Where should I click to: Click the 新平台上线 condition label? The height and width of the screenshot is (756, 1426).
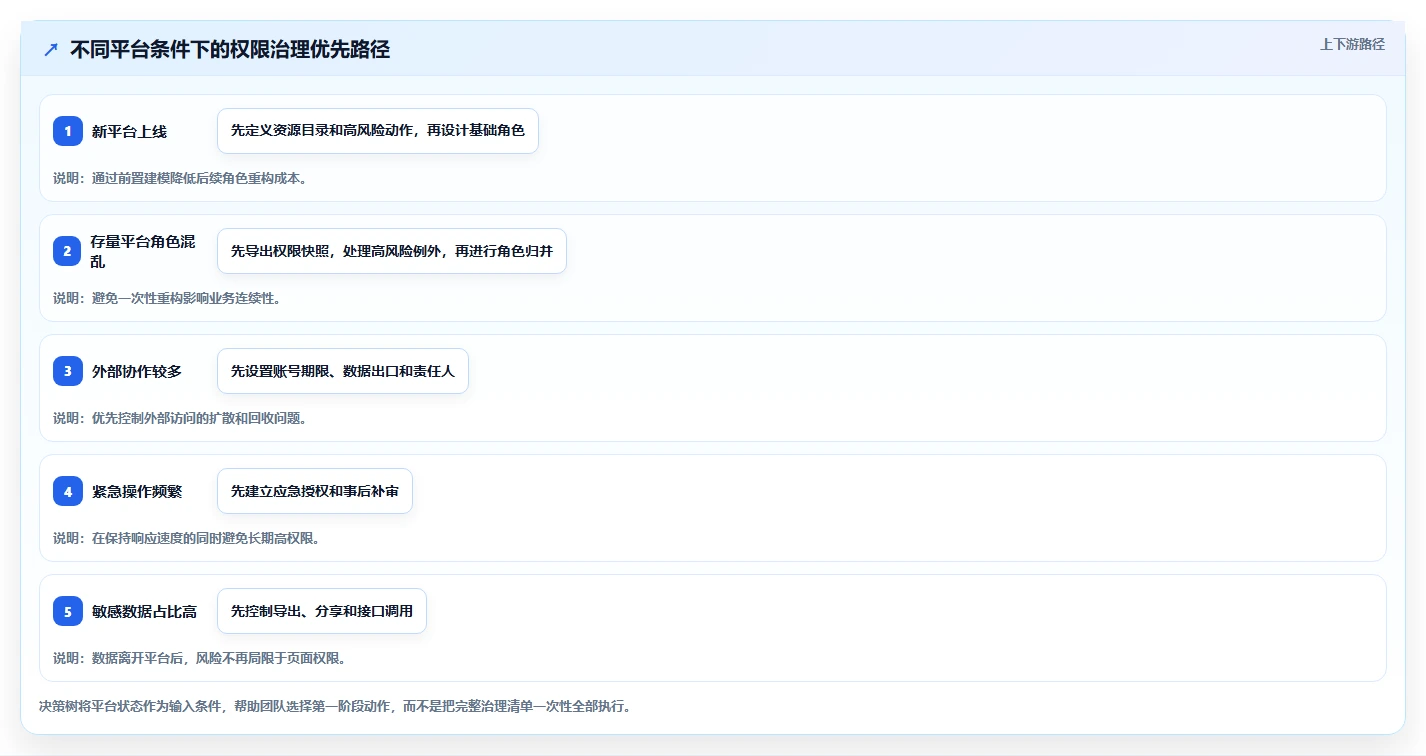click(x=129, y=131)
